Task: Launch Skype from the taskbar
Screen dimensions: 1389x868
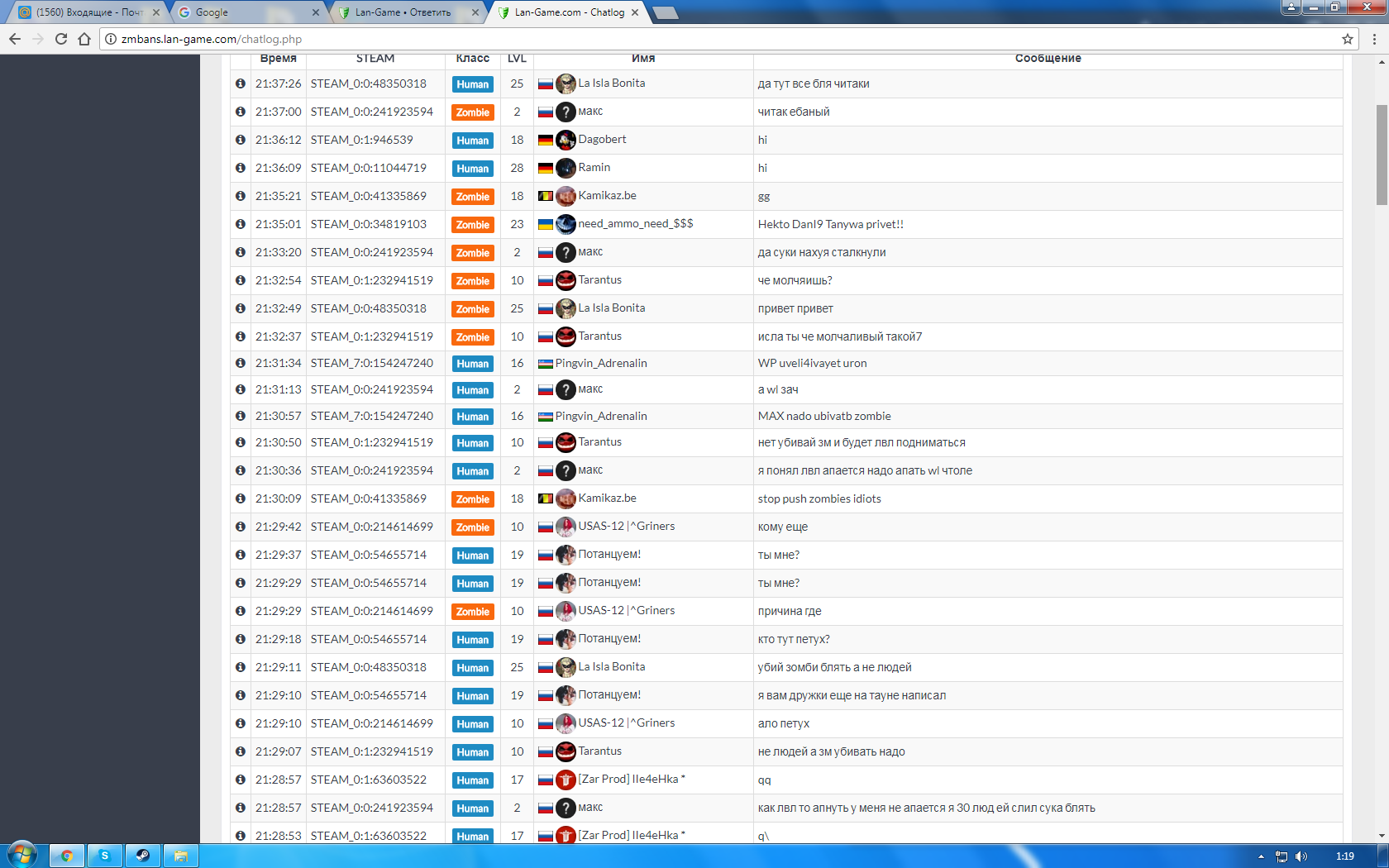Action: coord(105,856)
